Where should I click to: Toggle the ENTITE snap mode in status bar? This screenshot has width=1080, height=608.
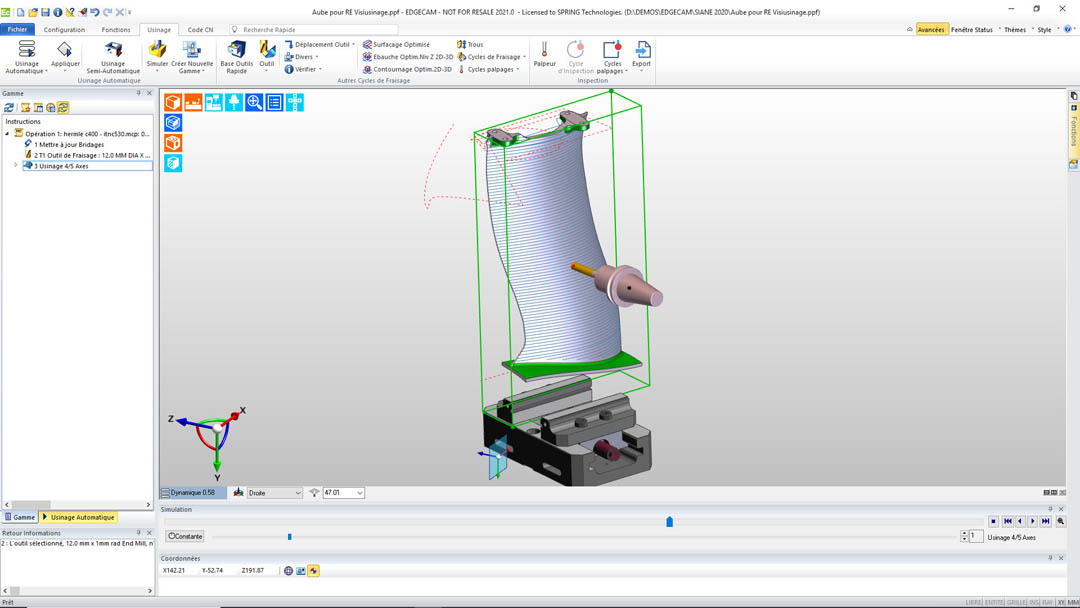pyautogui.click(x=994, y=603)
